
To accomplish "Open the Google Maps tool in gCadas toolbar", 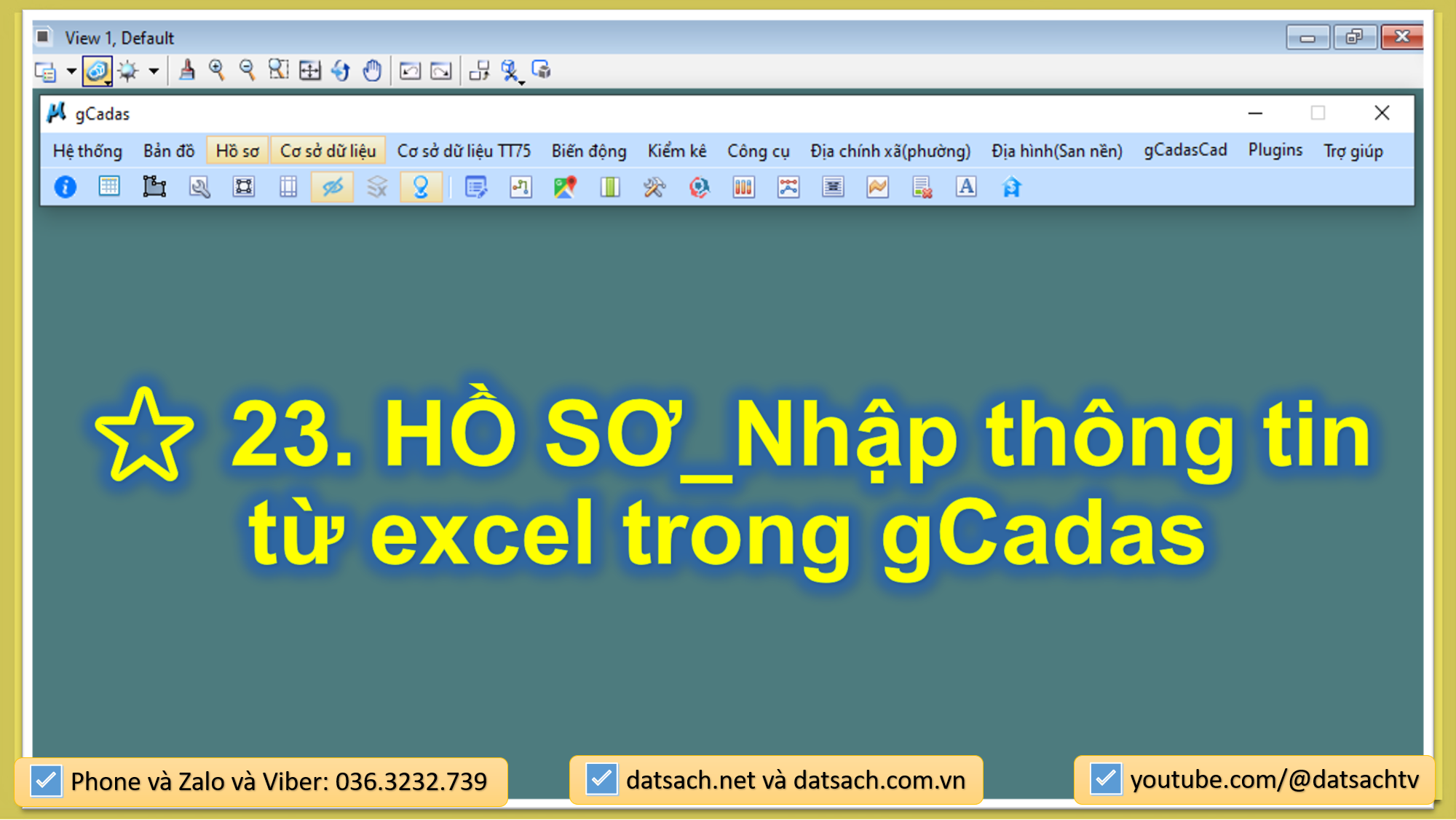I will pos(563,187).
